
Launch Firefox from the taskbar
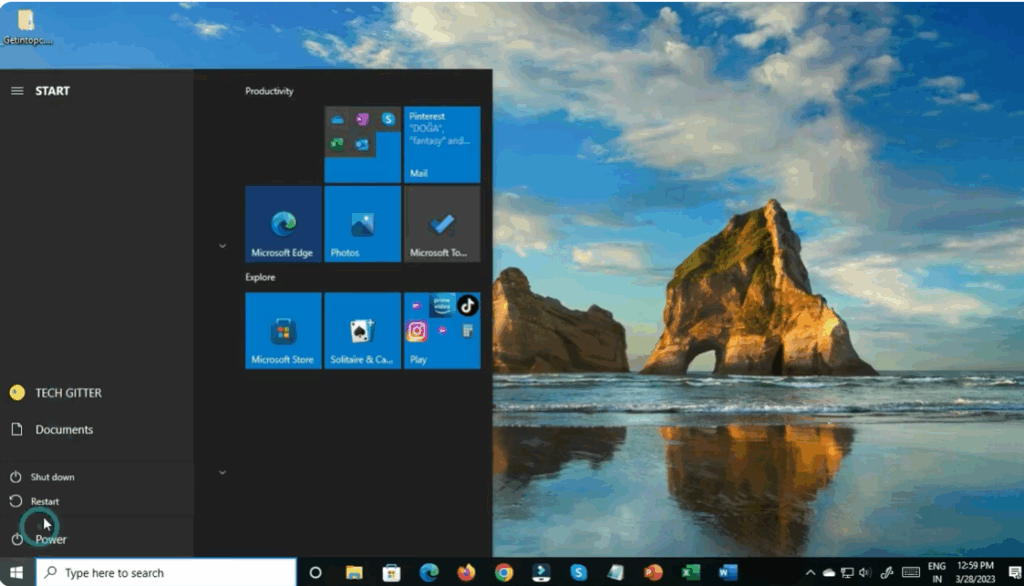pos(466,573)
